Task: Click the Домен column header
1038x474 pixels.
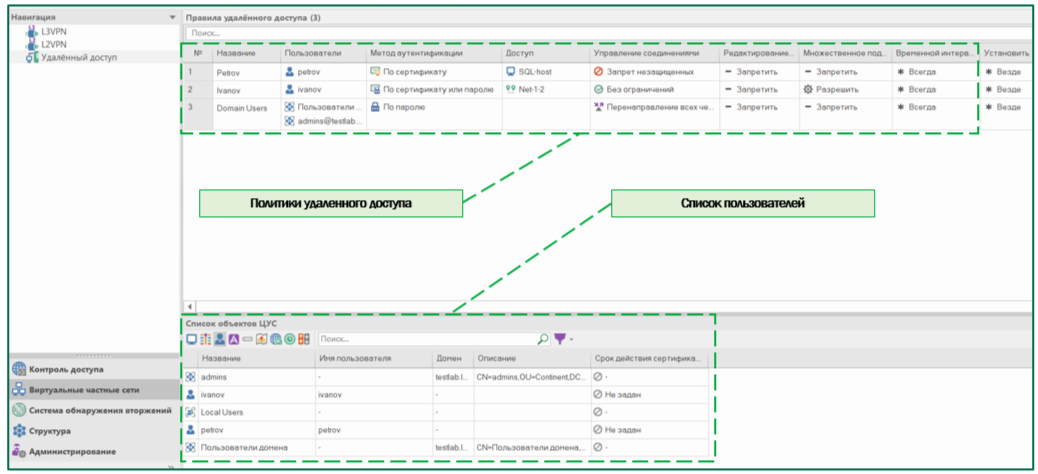Action: coord(453,358)
